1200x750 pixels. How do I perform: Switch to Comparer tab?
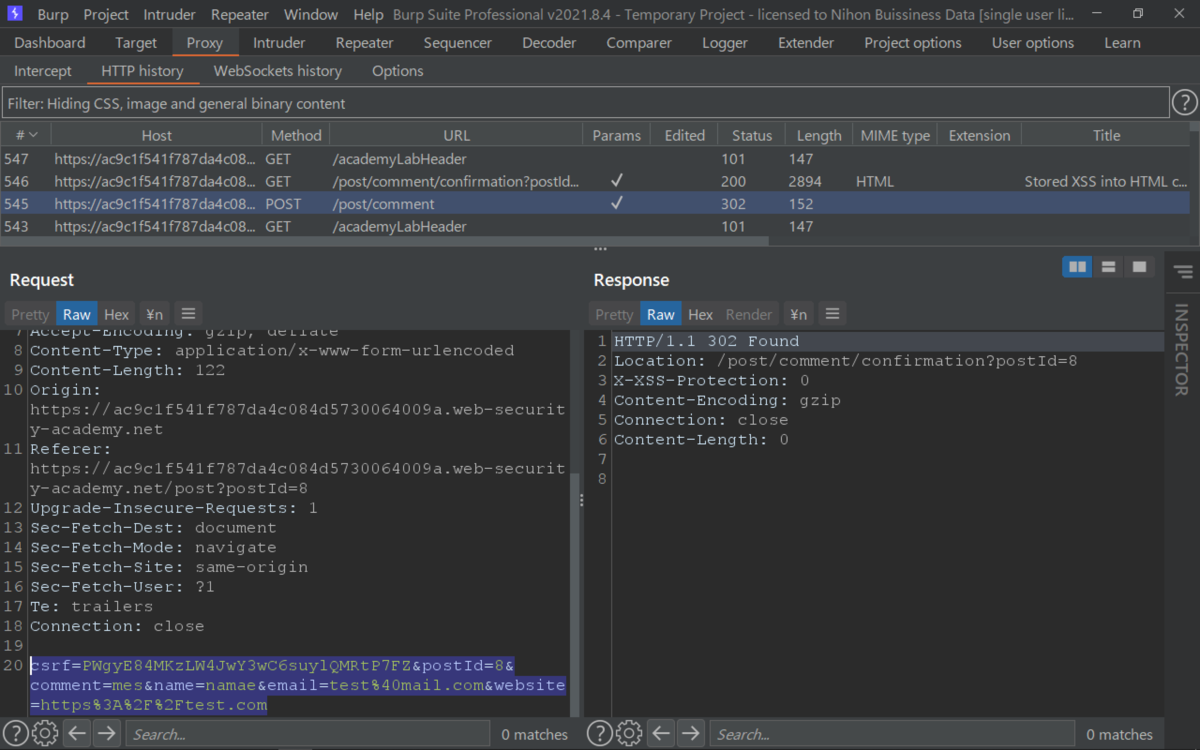tap(639, 43)
